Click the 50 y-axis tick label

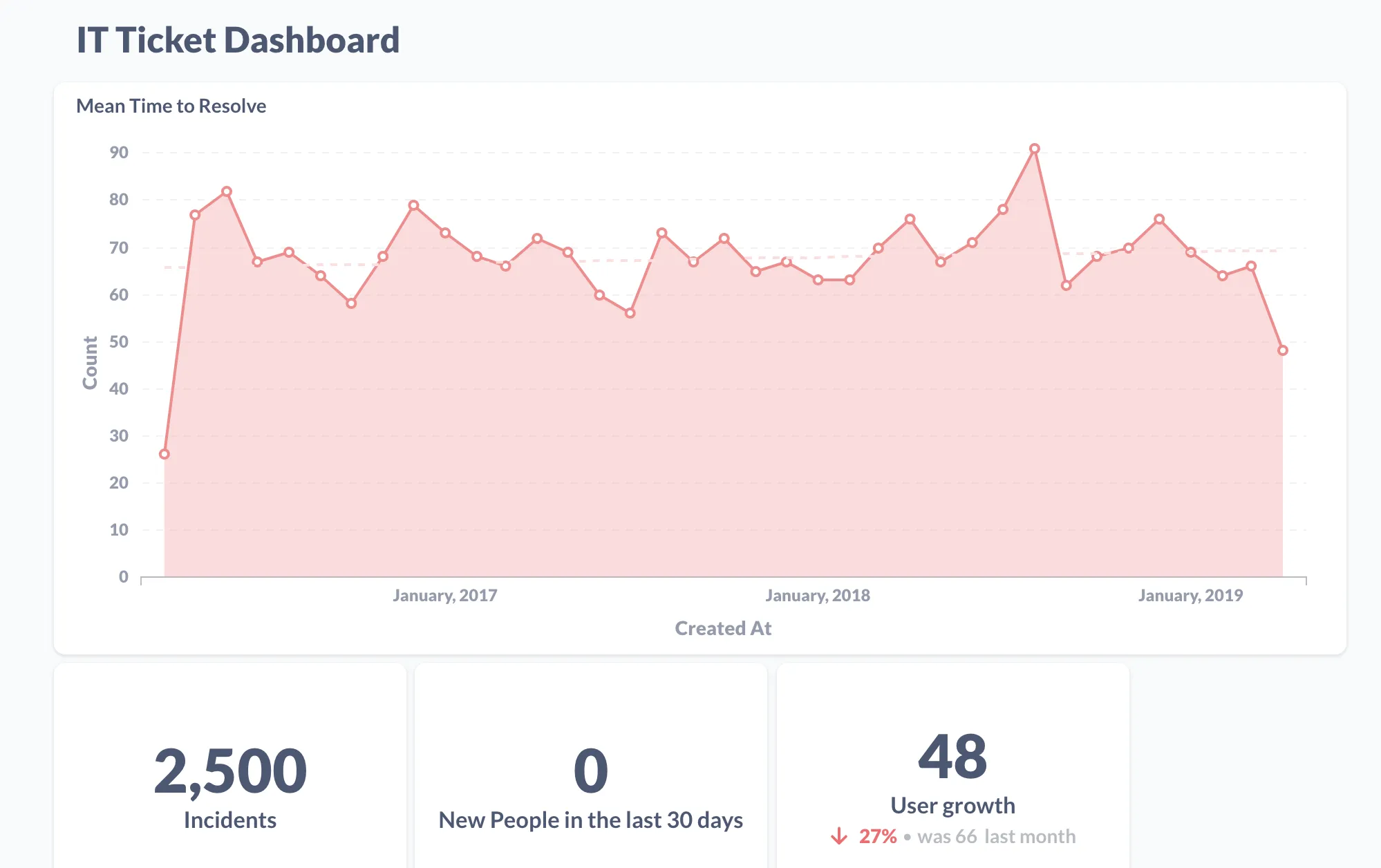click(119, 341)
